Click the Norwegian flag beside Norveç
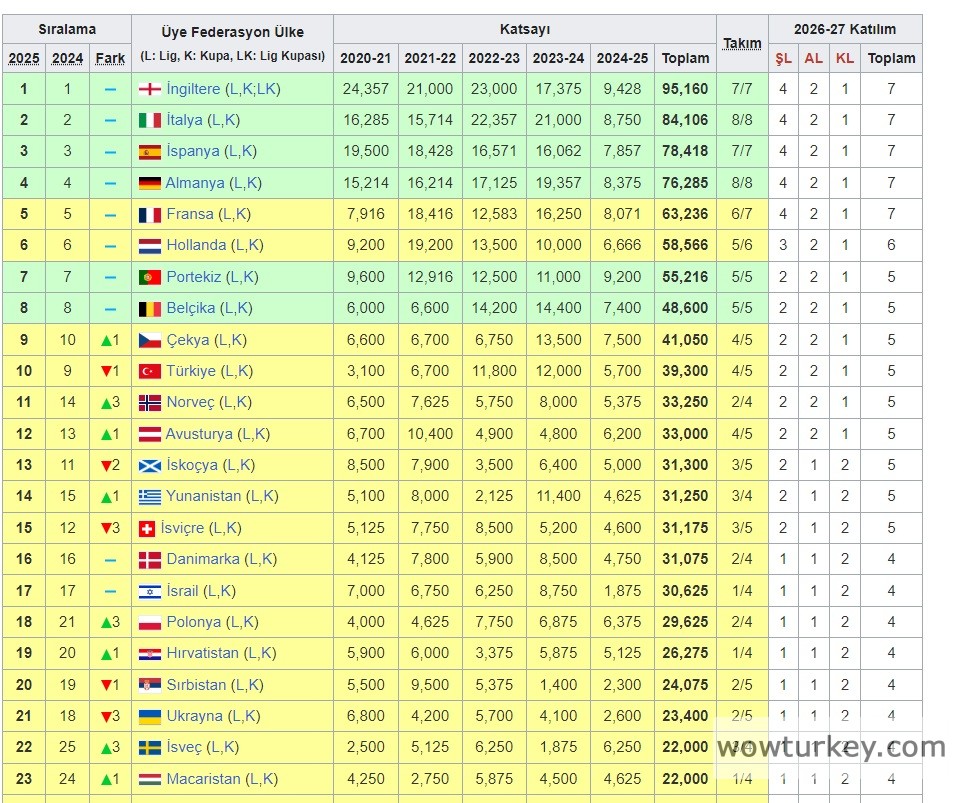972x803 pixels. 149,403
